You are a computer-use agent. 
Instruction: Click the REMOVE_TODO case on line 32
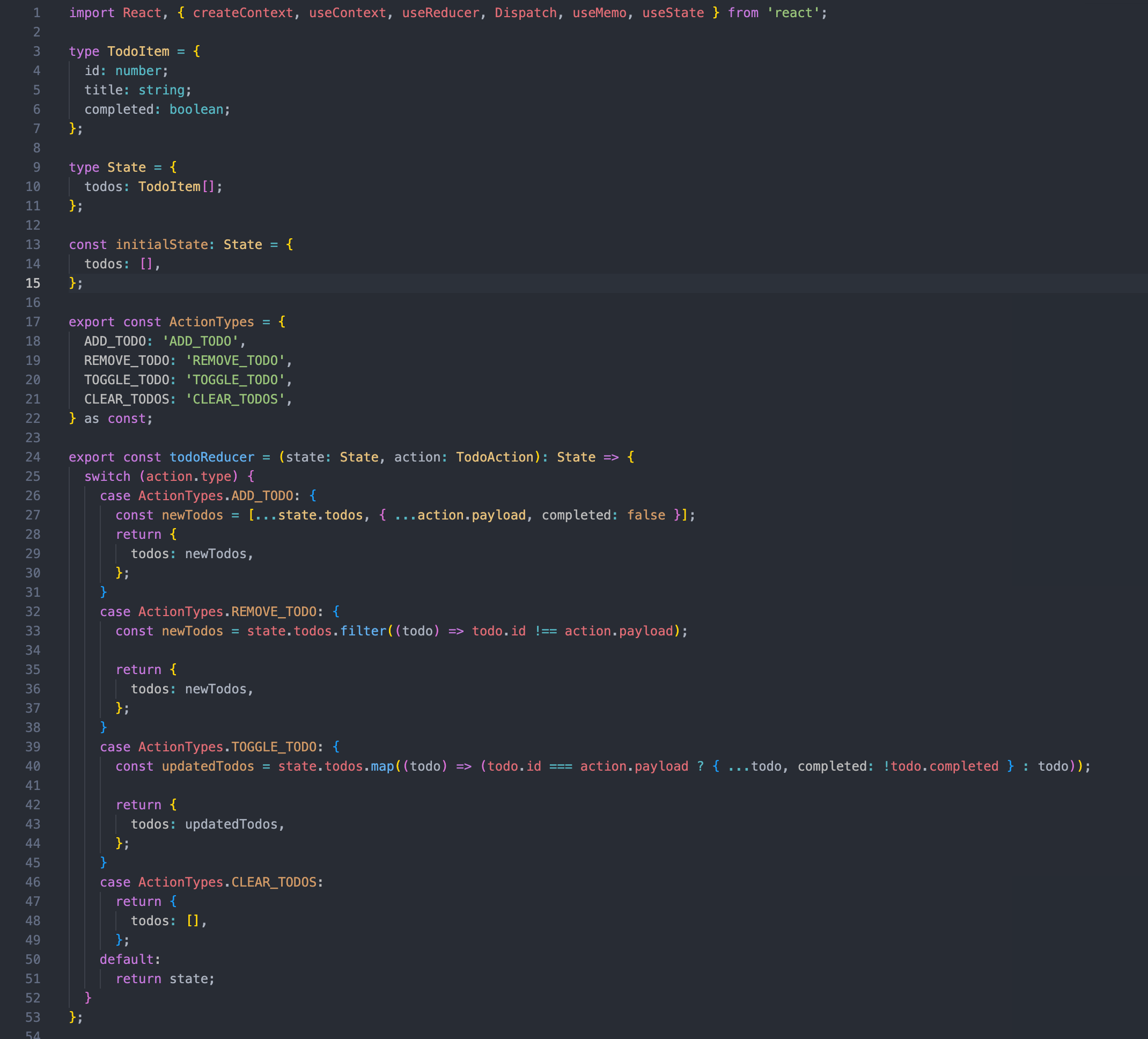point(275,611)
